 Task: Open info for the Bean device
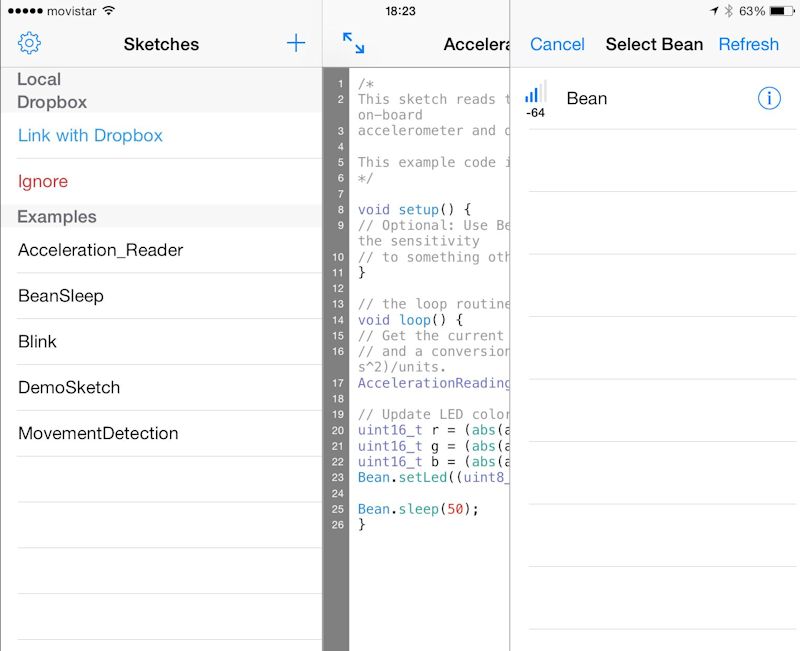click(x=769, y=98)
